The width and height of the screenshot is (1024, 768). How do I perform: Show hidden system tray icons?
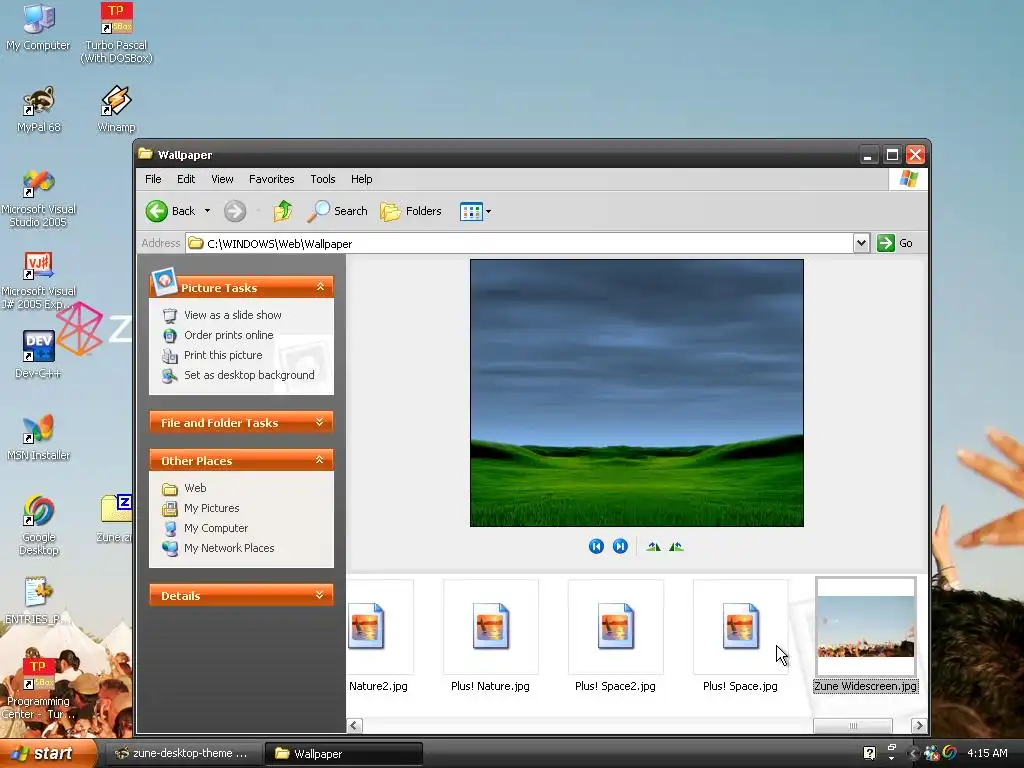[x=913, y=754]
